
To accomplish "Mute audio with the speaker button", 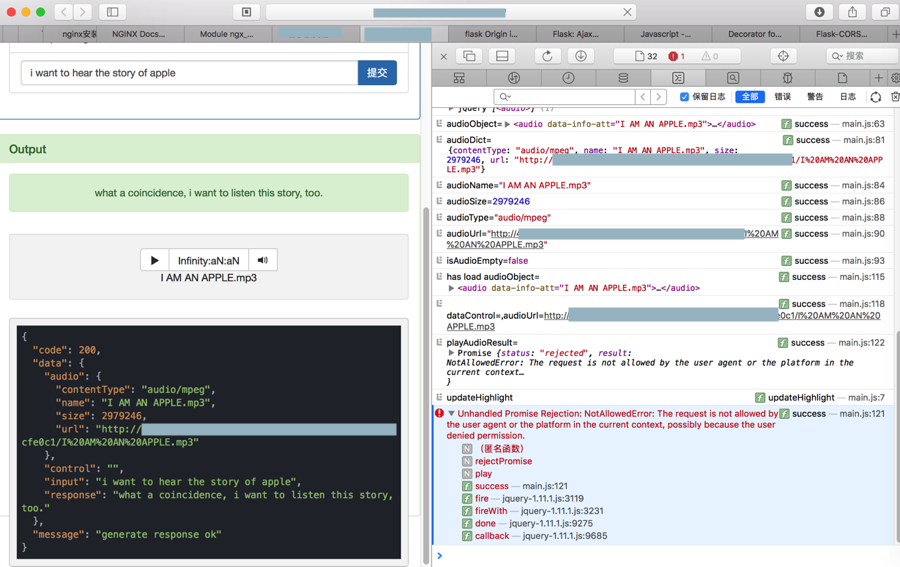I will (x=263, y=260).
